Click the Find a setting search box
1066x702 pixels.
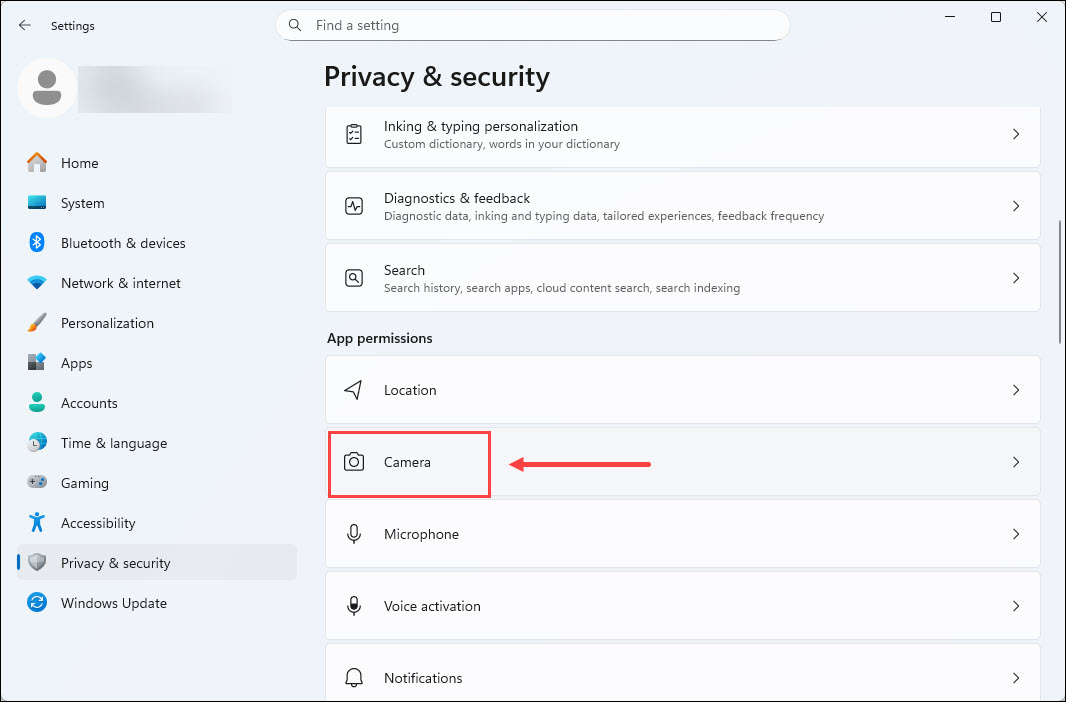coord(540,25)
